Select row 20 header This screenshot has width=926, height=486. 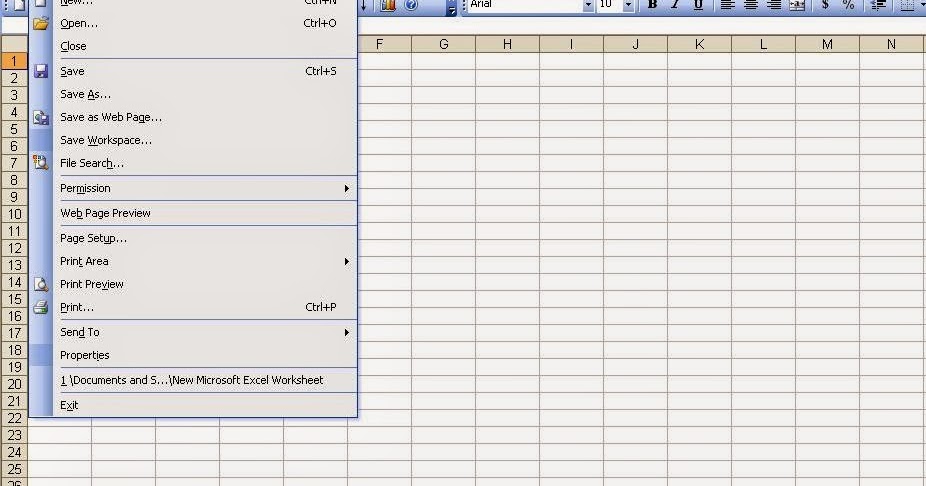[x=14, y=384]
